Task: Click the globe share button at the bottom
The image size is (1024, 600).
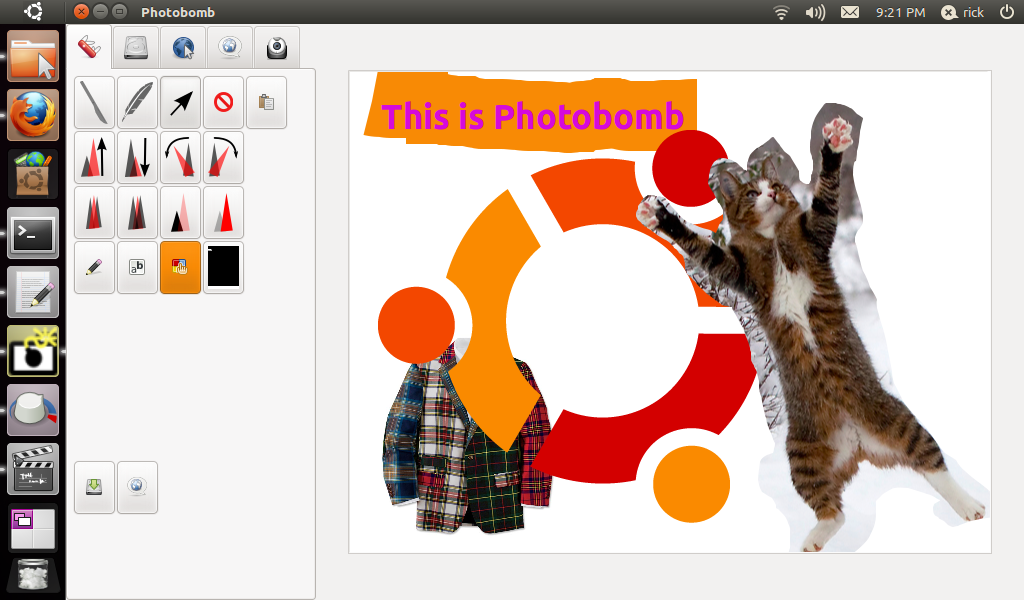Action: tap(138, 487)
